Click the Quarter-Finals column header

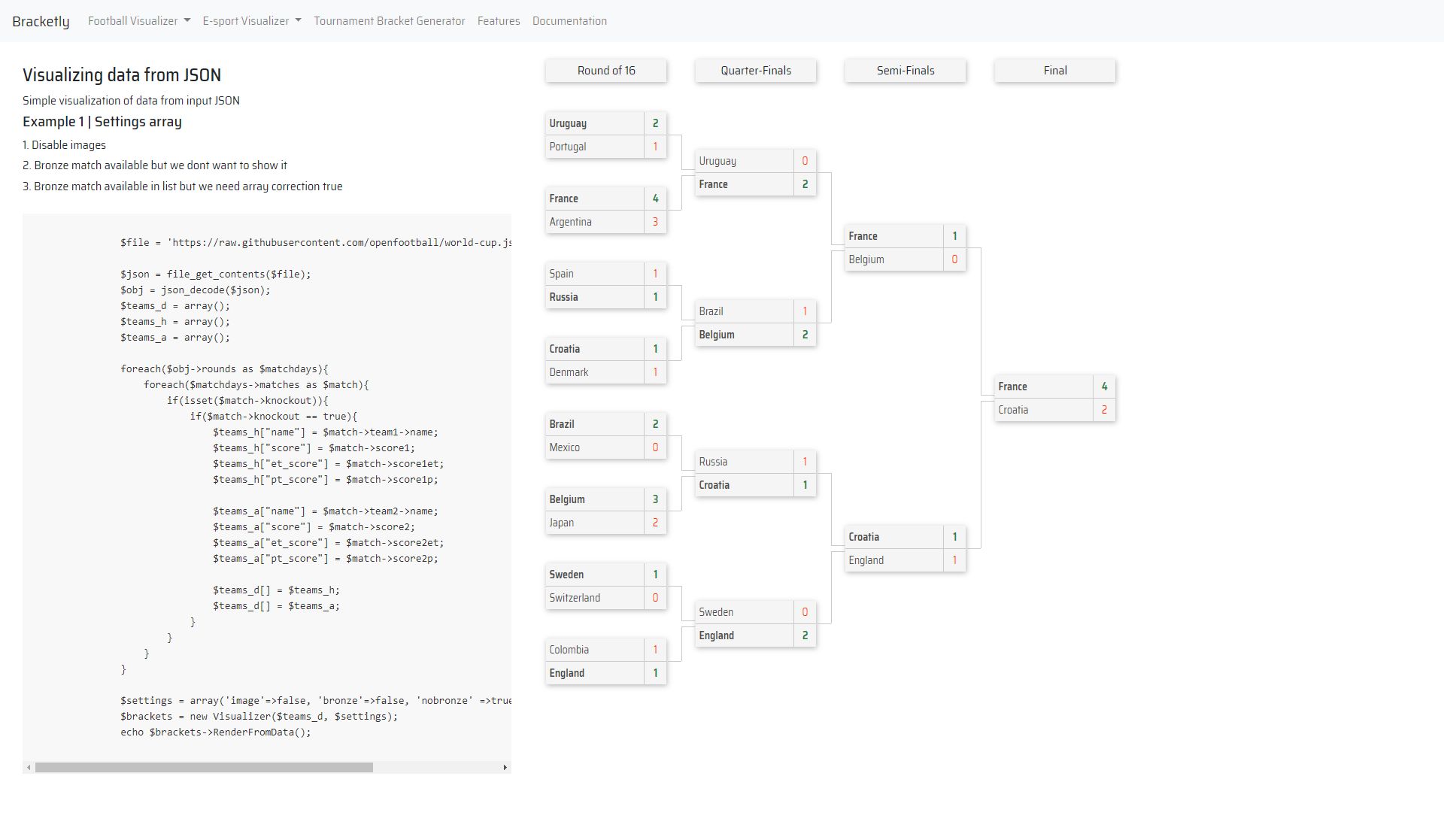tap(755, 71)
